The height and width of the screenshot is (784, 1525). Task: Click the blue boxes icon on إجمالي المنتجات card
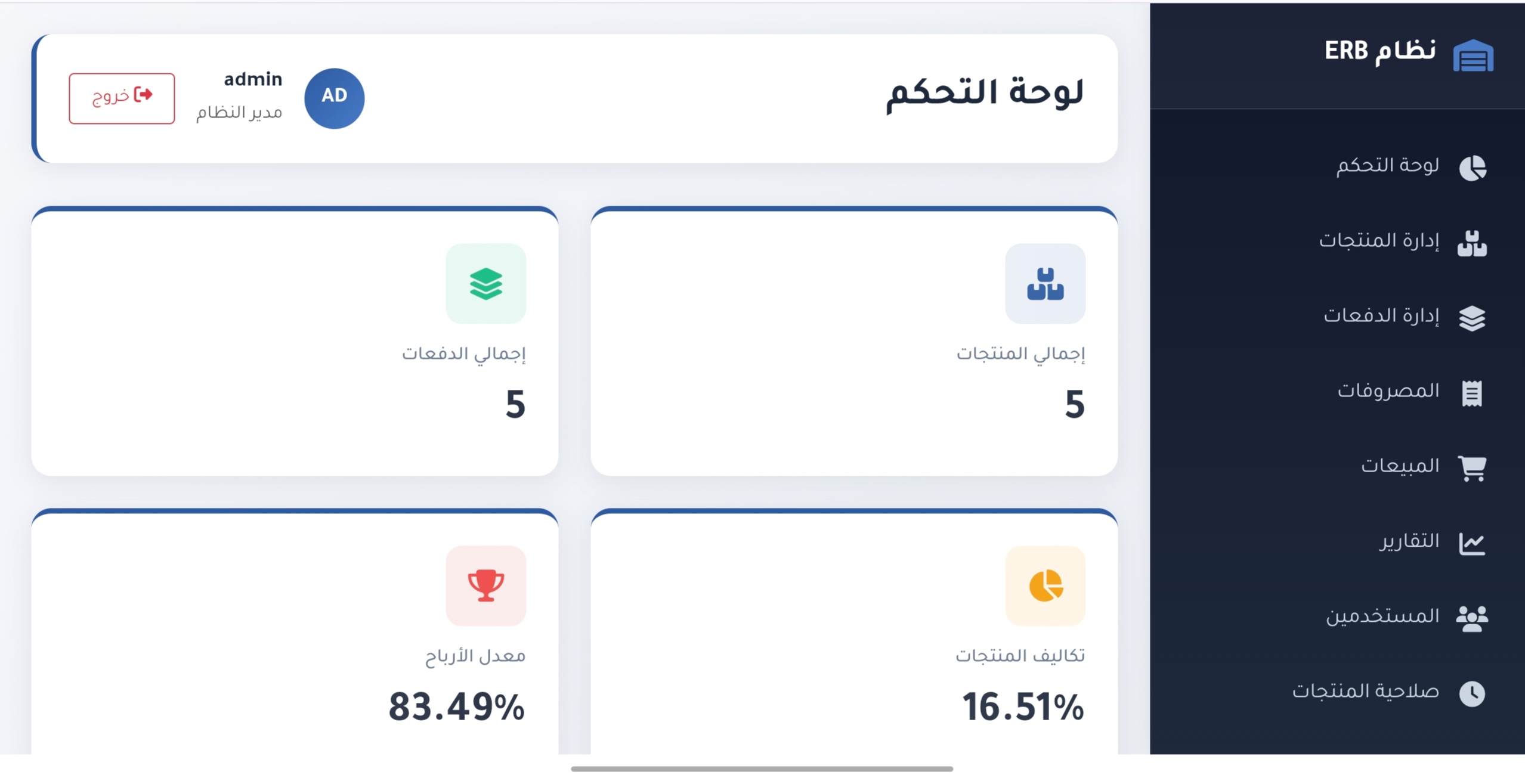tap(1045, 285)
